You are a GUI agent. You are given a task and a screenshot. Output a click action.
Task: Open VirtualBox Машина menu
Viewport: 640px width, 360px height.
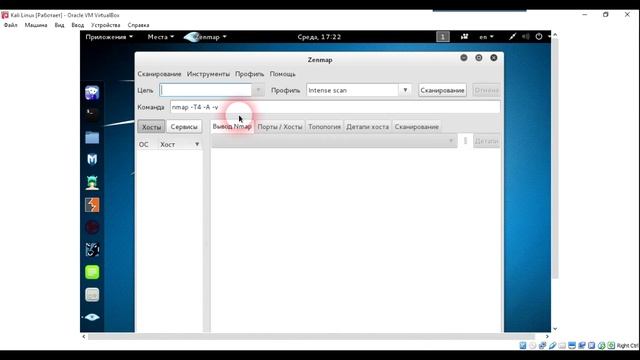point(36,25)
